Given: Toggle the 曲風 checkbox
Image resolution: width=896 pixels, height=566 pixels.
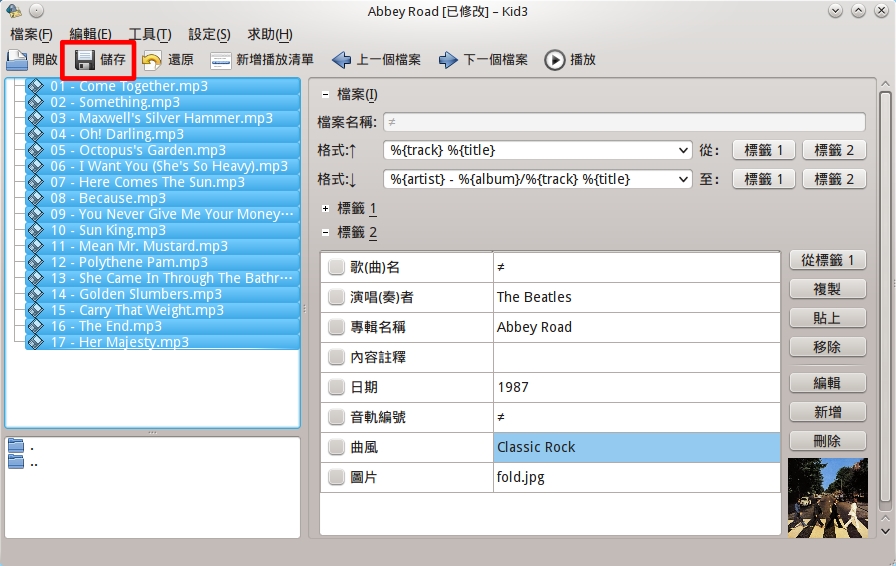Looking at the screenshot, I should [x=336, y=447].
